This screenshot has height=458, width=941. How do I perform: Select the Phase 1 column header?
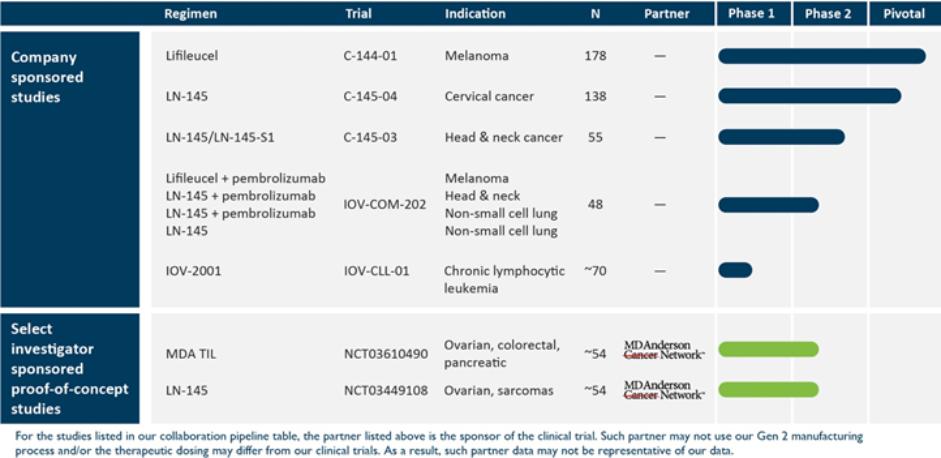point(751,14)
